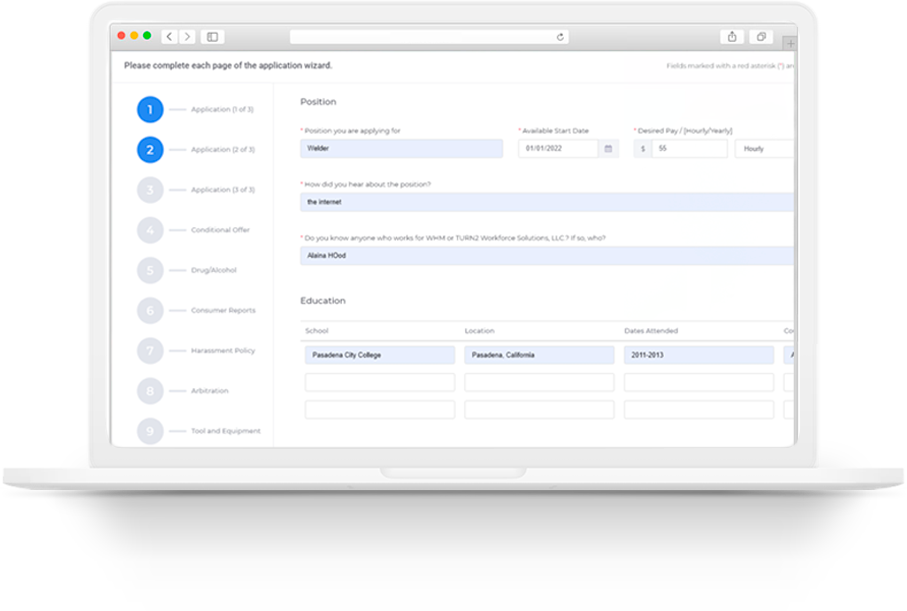Click the browser forward arrow
The image size is (907, 611).
187,37
